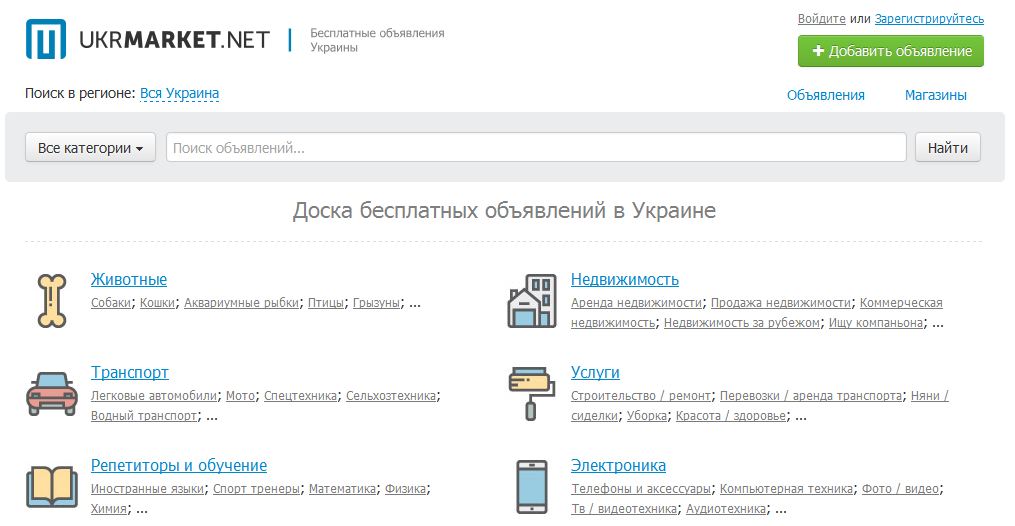Change region via Вся Украина selector
The image size is (1015, 526).
tap(179, 94)
